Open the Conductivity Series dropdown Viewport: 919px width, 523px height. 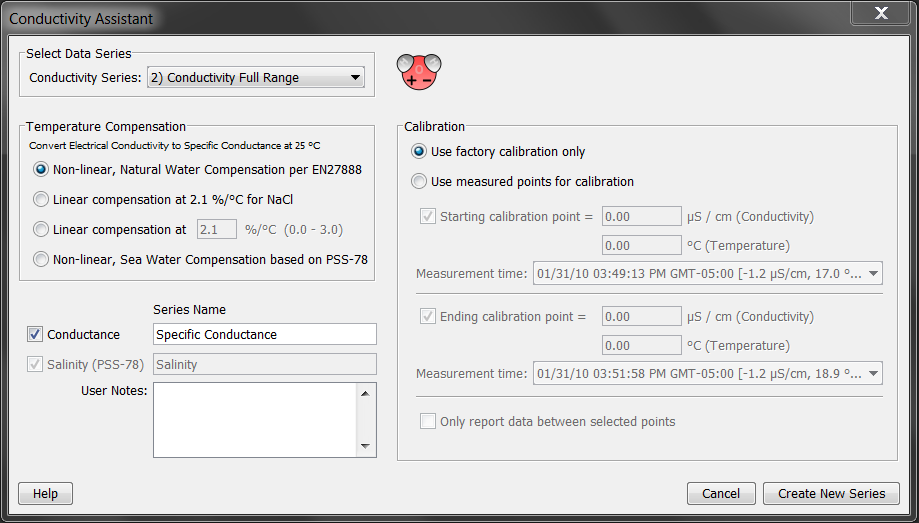tap(255, 78)
